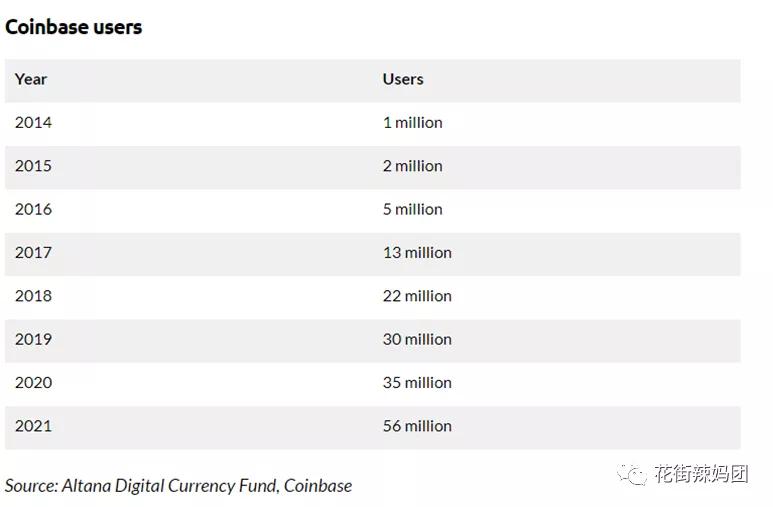The height and width of the screenshot is (507, 773).
Task: Click the 5 million users cell
Action: (413, 209)
